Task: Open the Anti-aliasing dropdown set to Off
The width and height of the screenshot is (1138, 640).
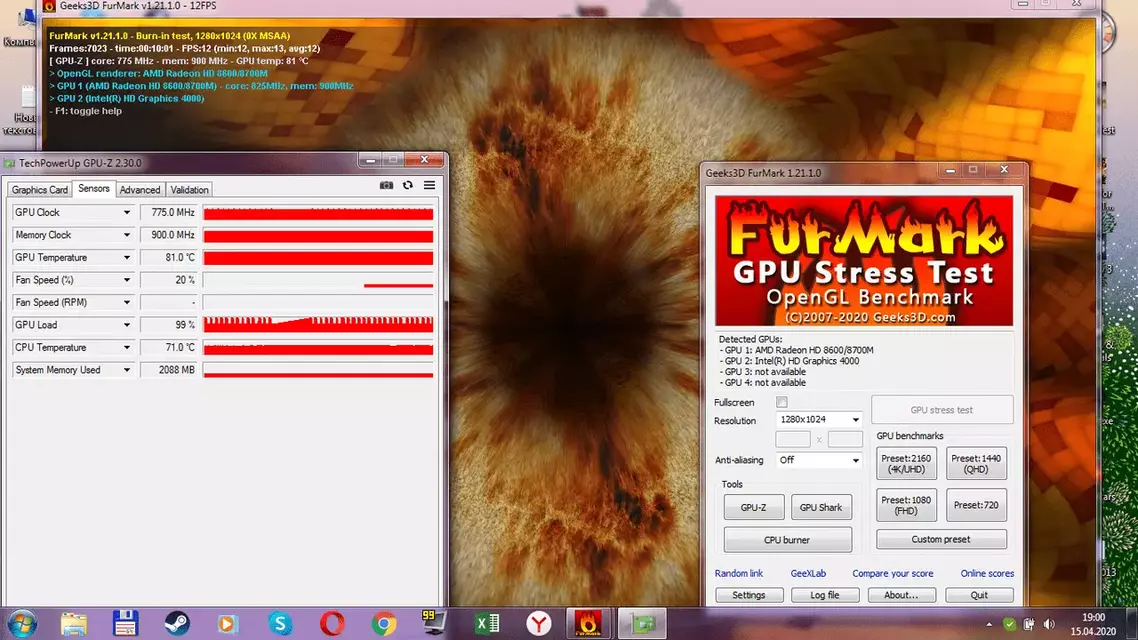Action: (x=819, y=460)
